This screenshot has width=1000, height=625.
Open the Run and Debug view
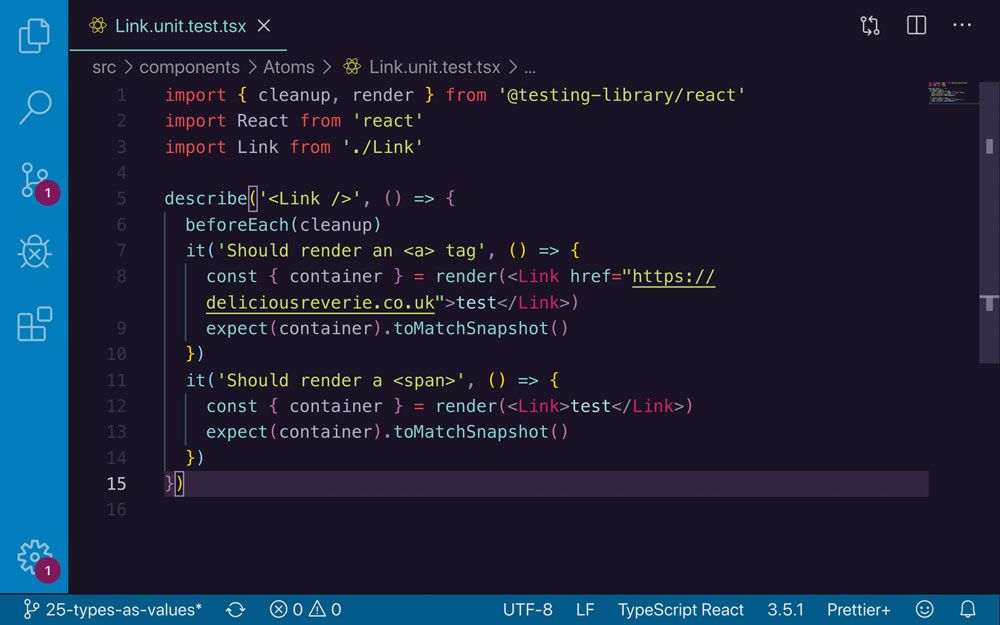tap(35, 252)
